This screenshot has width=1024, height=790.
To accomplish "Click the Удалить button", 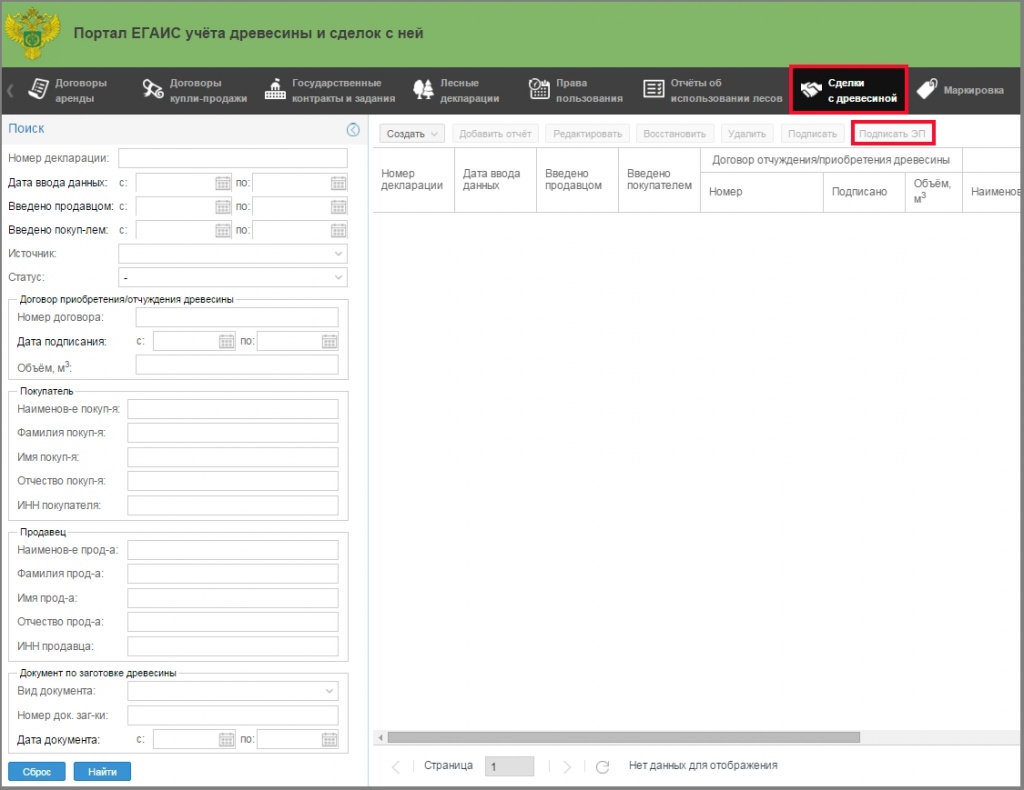I will tap(747, 134).
